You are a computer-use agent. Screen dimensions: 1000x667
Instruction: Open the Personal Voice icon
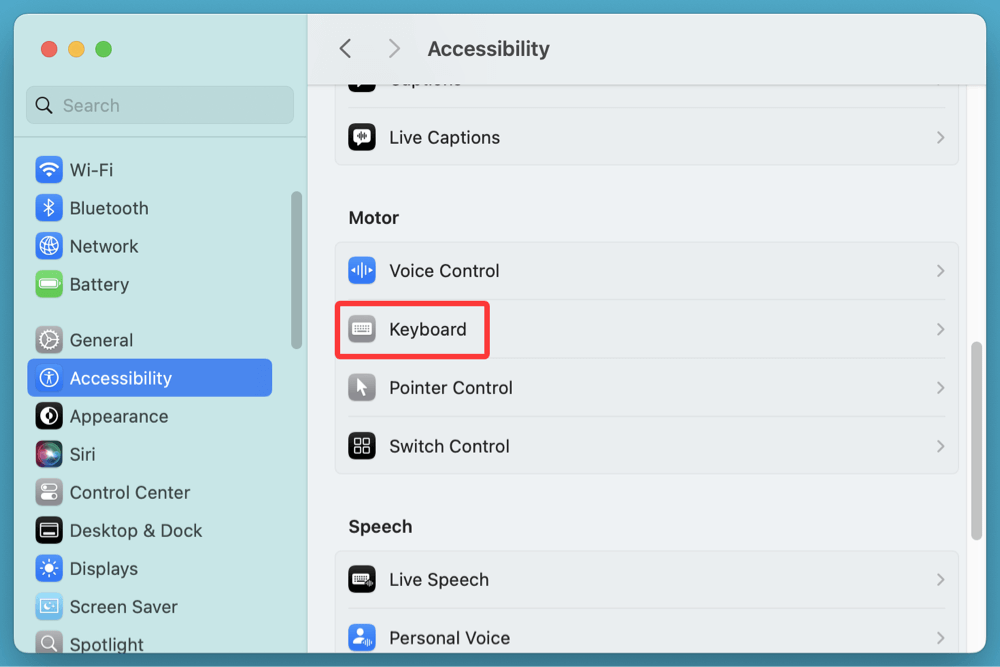point(361,638)
